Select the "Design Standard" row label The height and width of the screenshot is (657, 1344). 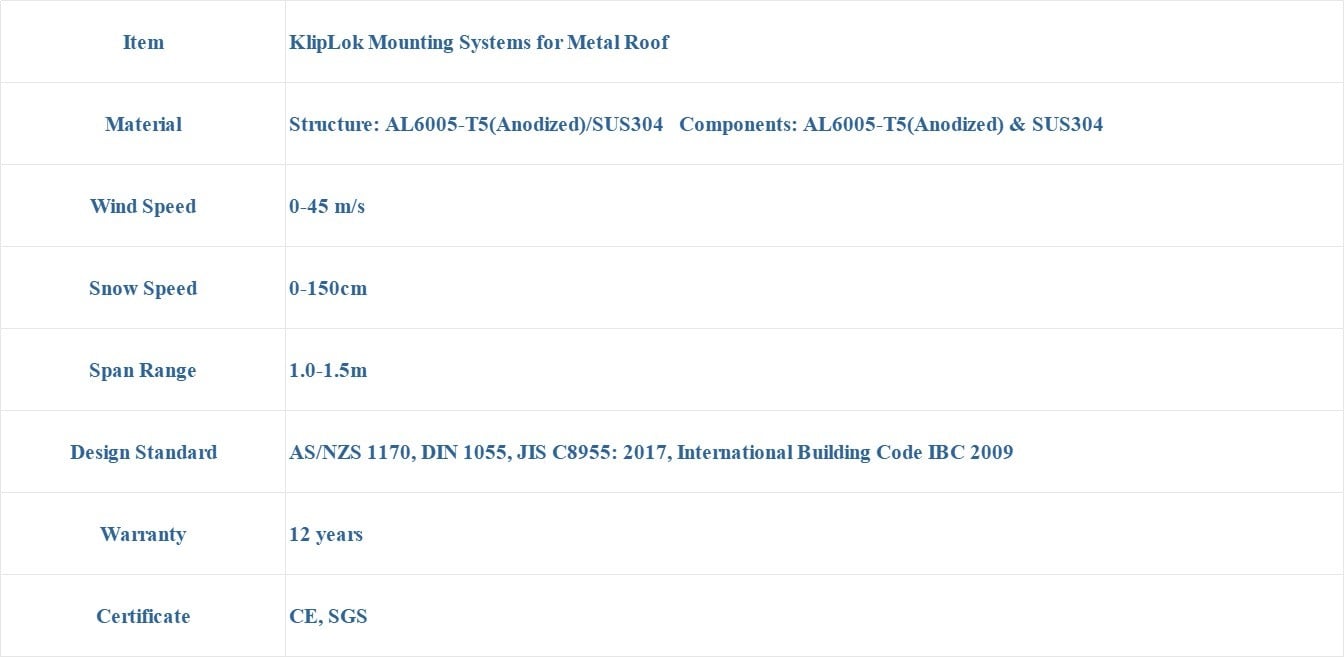(x=143, y=452)
